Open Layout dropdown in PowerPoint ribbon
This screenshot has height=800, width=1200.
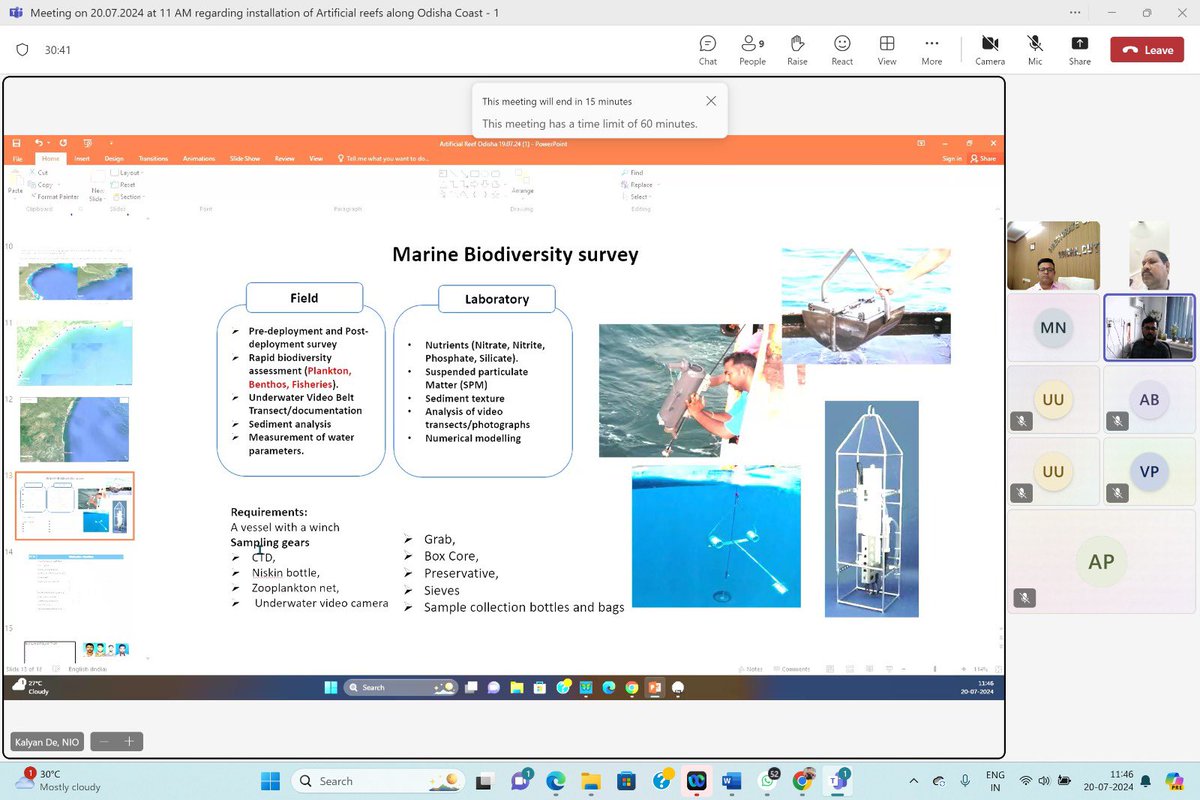pos(128,172)
